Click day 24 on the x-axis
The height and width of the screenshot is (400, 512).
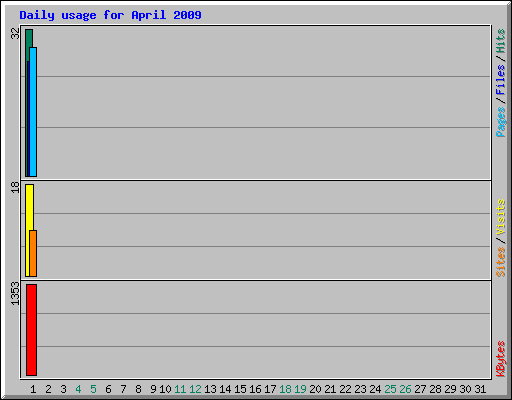coord(375,389)
